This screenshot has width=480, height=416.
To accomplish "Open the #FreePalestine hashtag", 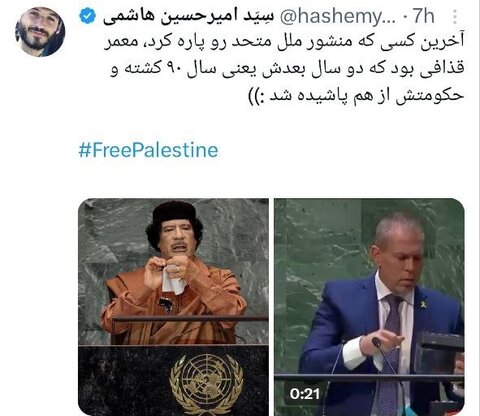I will pyautogui.click(x=149, y=150).
